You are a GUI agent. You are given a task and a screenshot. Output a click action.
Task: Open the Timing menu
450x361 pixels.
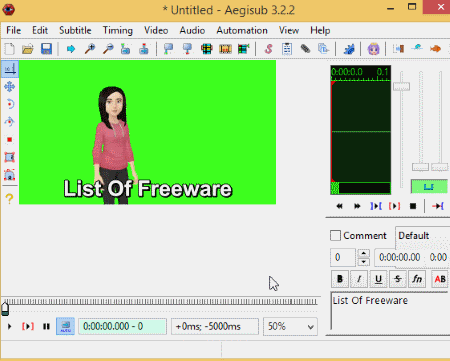(x=117, y=30)
